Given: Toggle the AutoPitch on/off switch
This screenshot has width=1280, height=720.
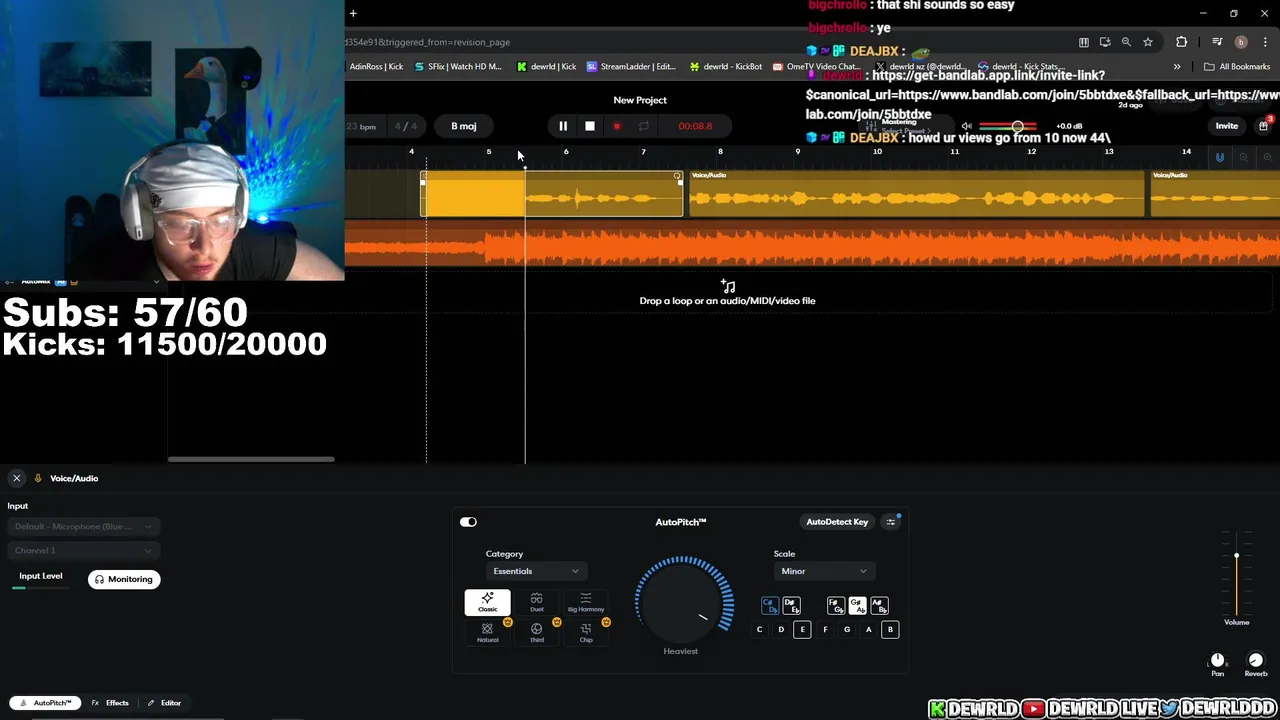Looking at the screenshot, I should 468,522.
